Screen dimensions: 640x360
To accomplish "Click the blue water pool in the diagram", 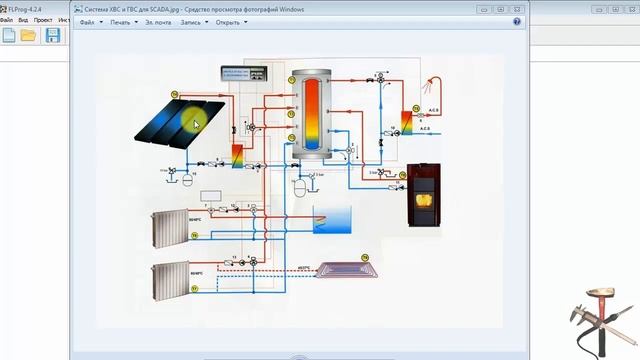I will tap(332, 220).
